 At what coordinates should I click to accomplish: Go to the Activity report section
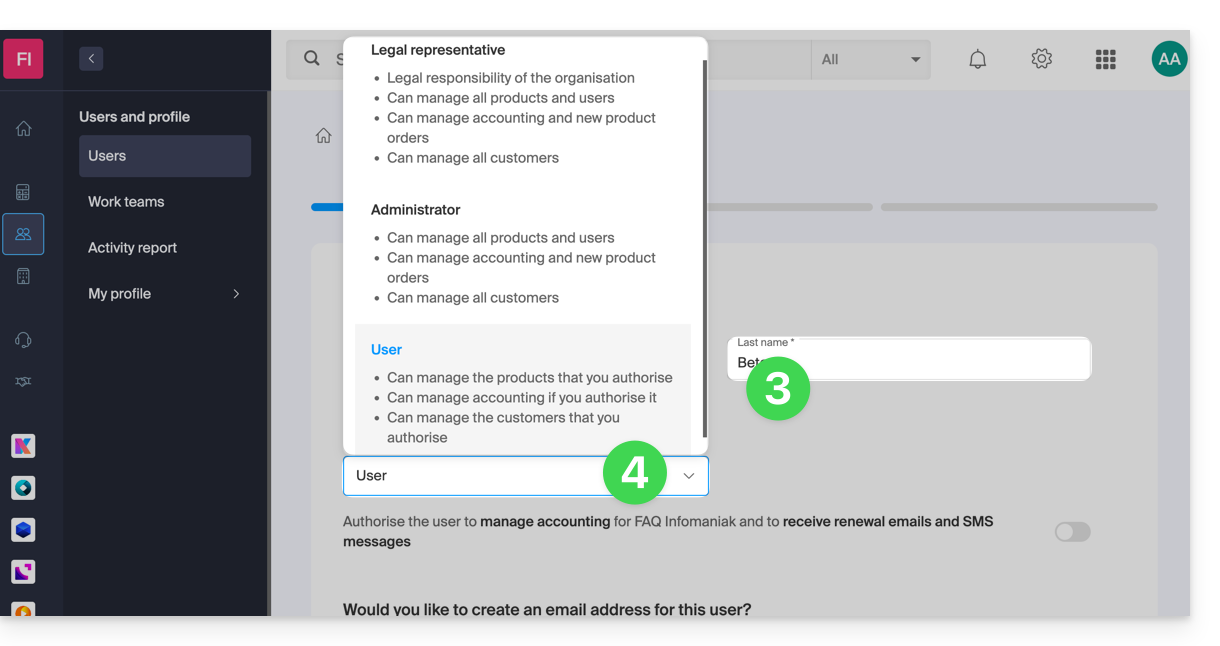tap(132, 248)
